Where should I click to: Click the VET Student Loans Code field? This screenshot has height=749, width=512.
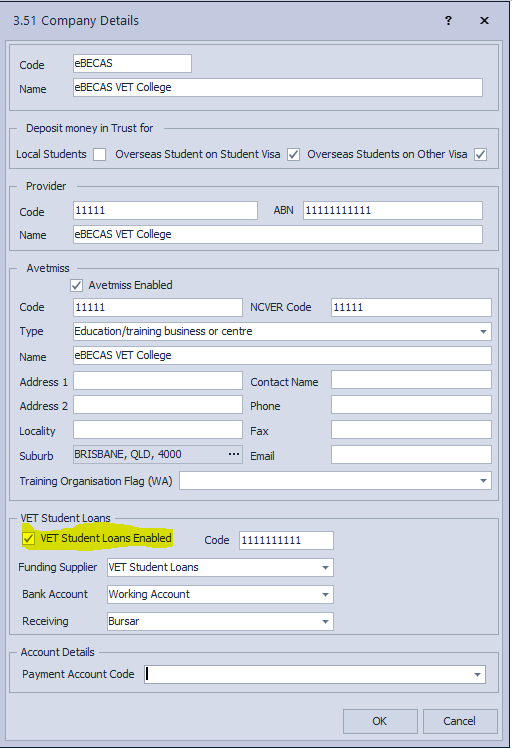pyautogui.click(x=286, y=541)
